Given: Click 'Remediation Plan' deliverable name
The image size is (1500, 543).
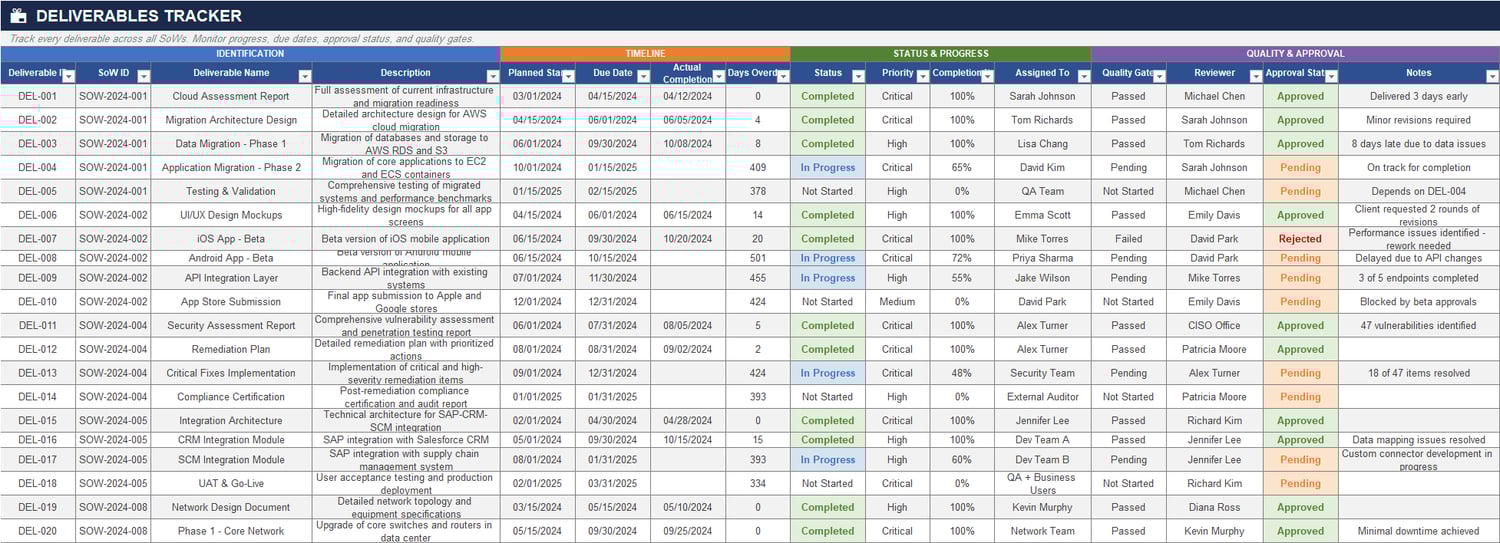Looking at the screenshot, I should pos(231,349).
